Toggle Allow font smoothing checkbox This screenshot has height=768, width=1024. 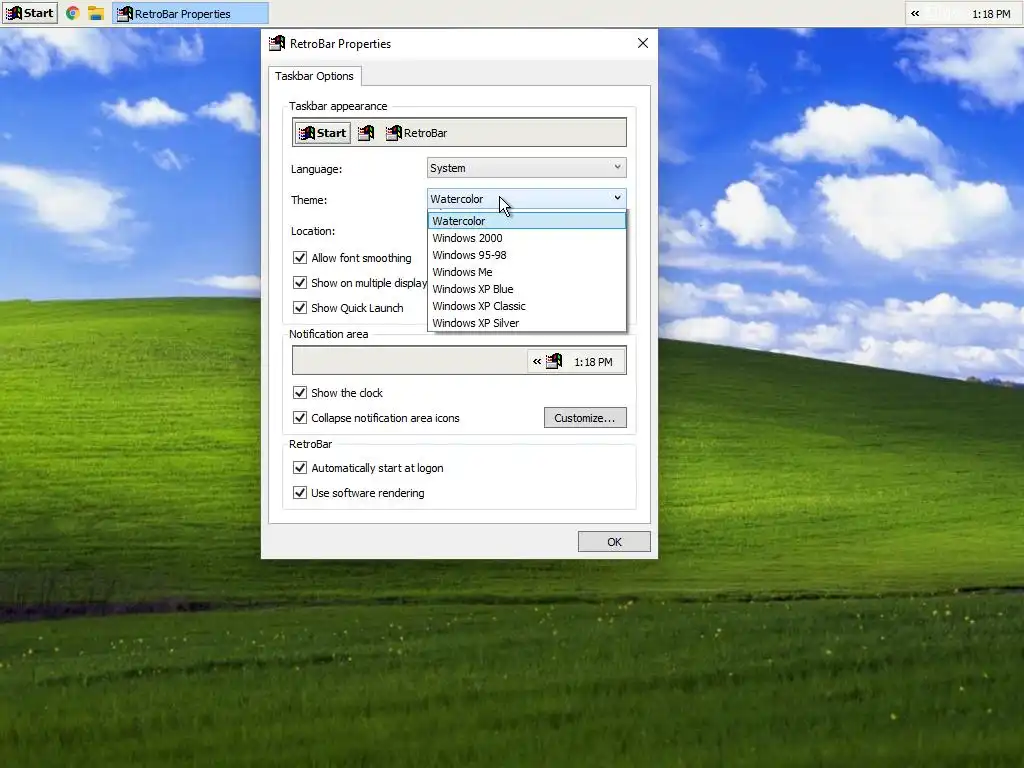[300, 257]
